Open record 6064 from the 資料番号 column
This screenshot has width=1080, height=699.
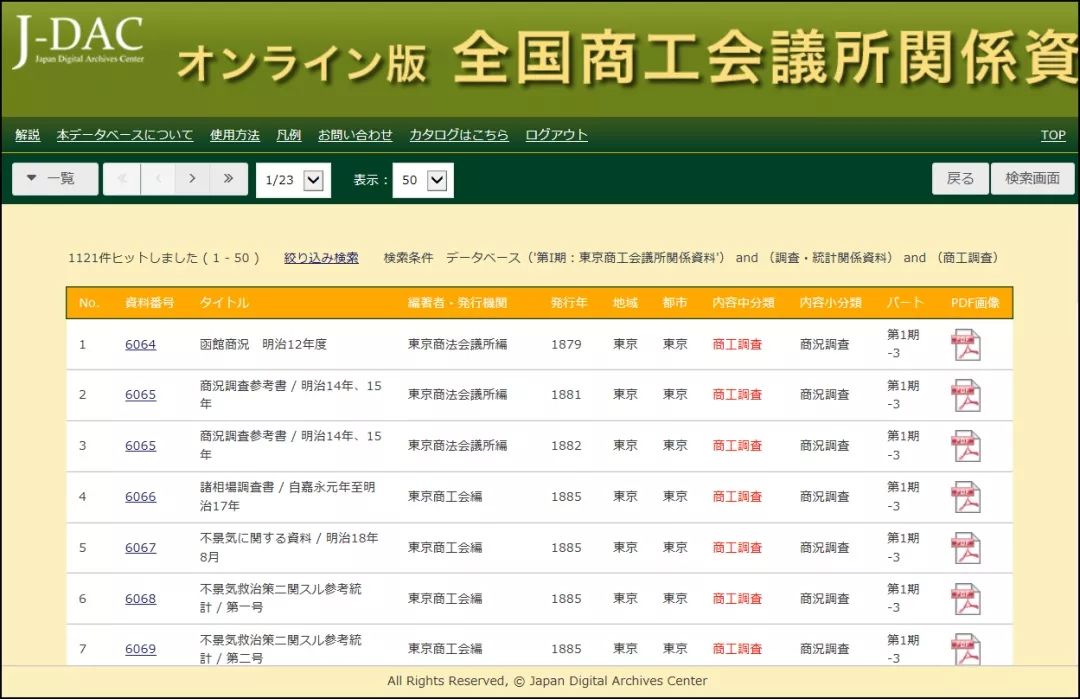(x=140, y=344)
